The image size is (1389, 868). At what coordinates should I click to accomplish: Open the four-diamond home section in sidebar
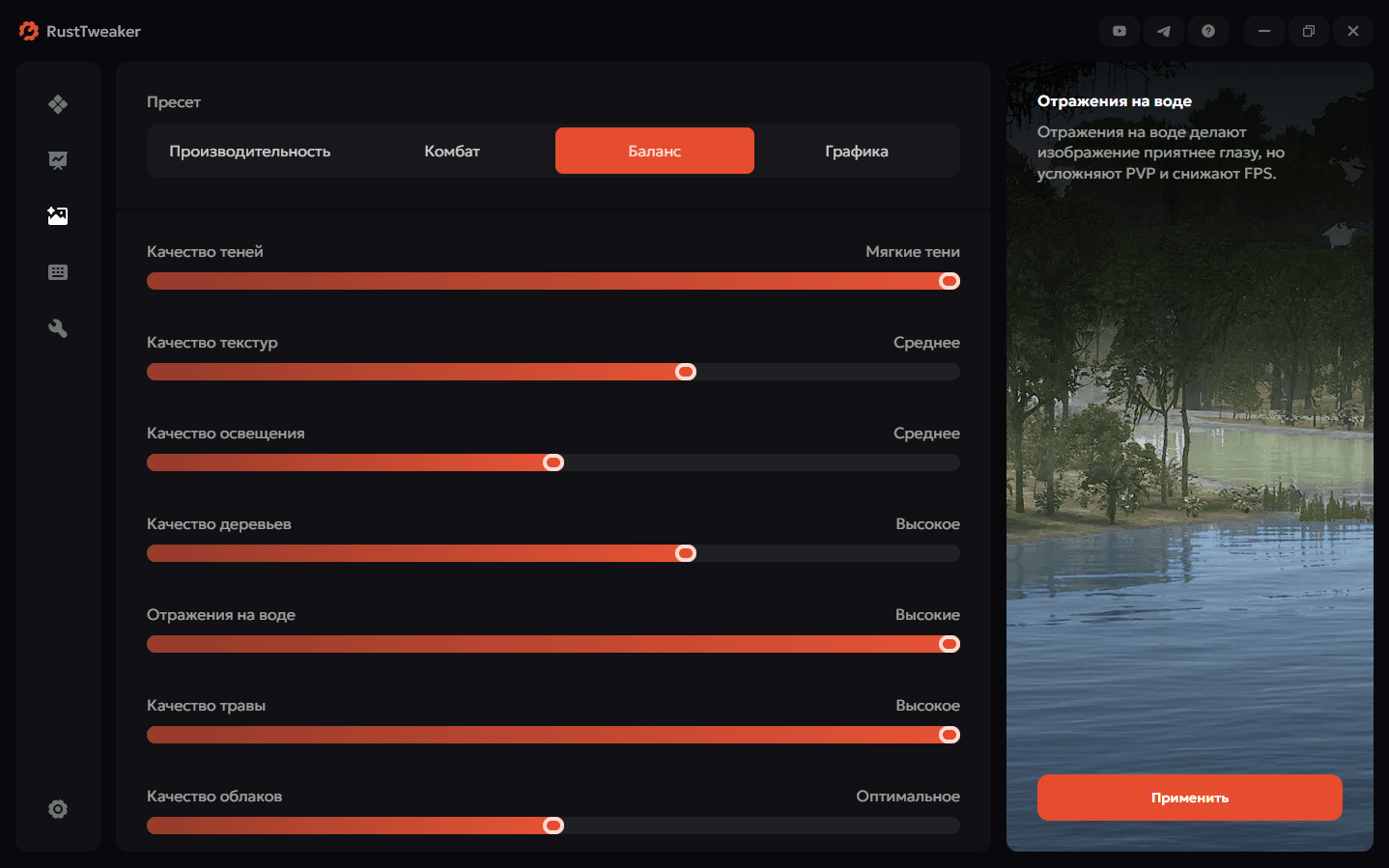(x=58, y=104)
